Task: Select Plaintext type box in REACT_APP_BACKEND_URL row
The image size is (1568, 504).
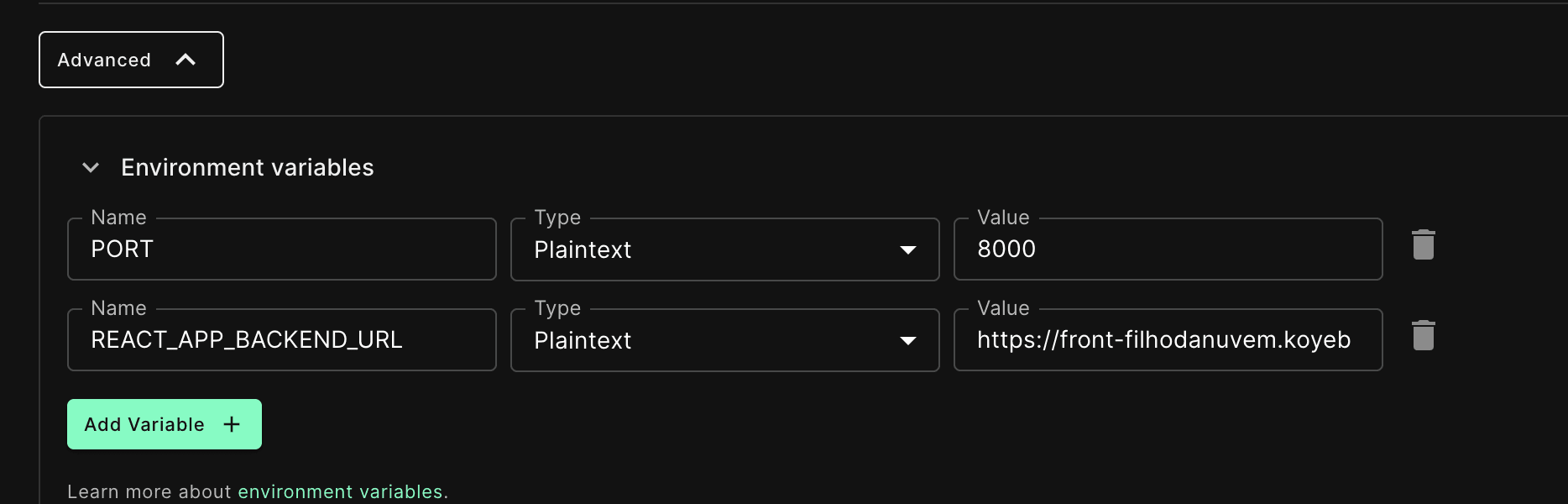Action: [x=705, y=340]
